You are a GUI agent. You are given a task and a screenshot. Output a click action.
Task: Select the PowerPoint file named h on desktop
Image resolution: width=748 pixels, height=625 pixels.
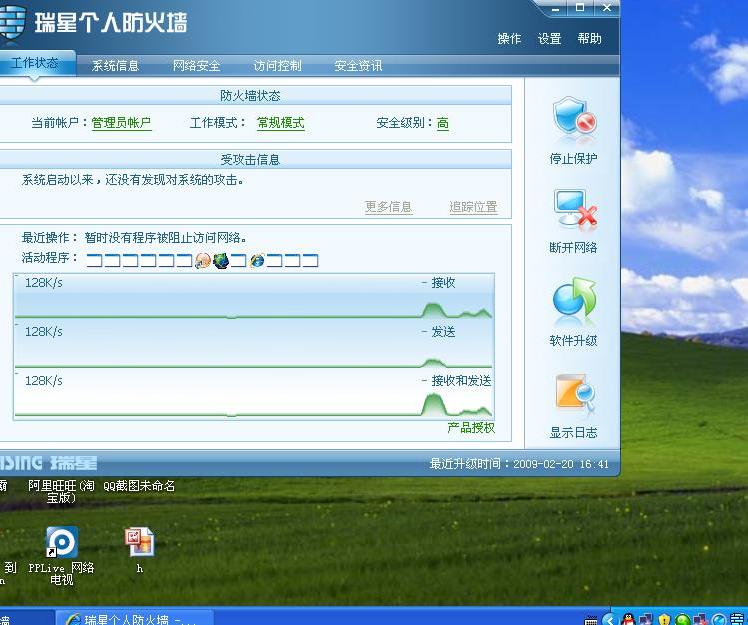pyautogui.click(x=139, y=542)
